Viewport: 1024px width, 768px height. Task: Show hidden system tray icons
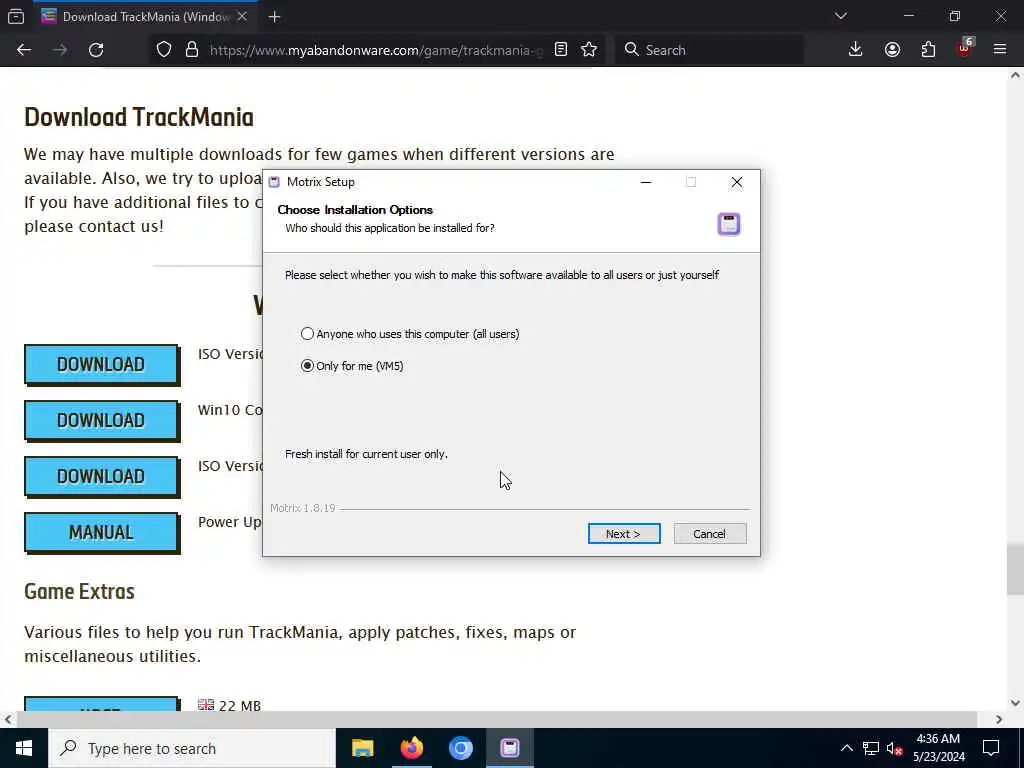pyautogui.click(x=846, y=748)
